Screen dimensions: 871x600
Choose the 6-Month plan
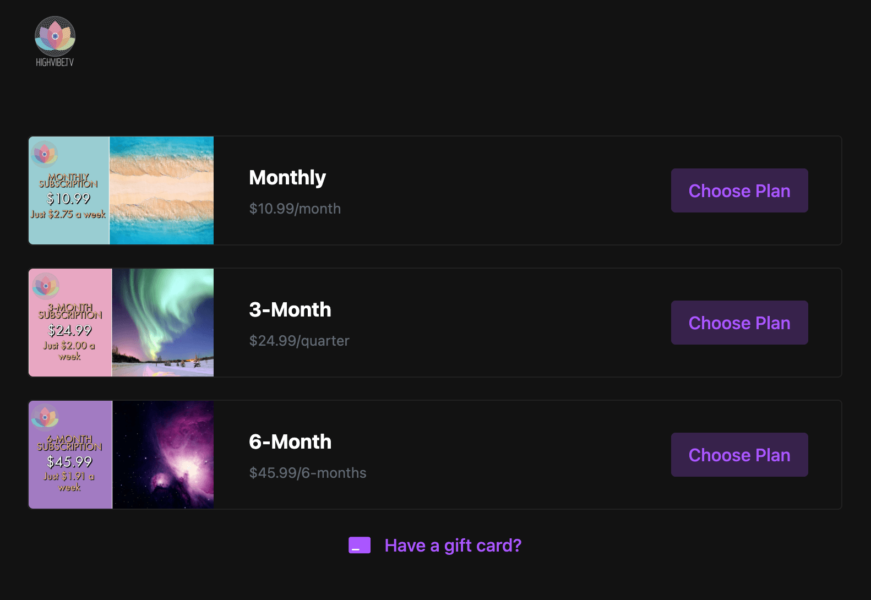point(739,455)
